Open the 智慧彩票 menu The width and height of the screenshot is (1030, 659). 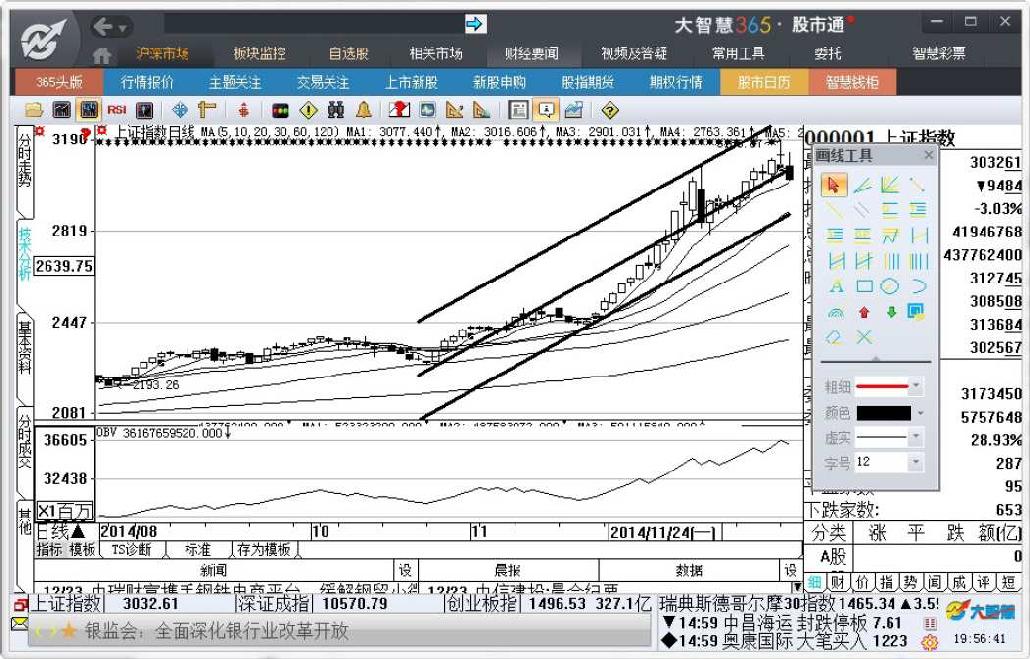(939, 53)
